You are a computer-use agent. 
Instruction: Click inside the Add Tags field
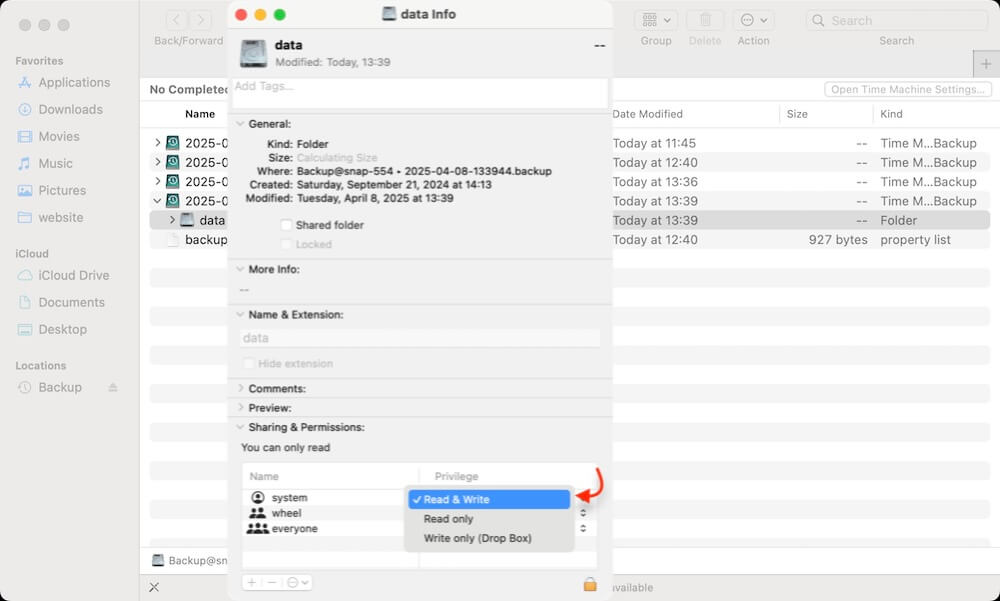(x=420, y=89)
